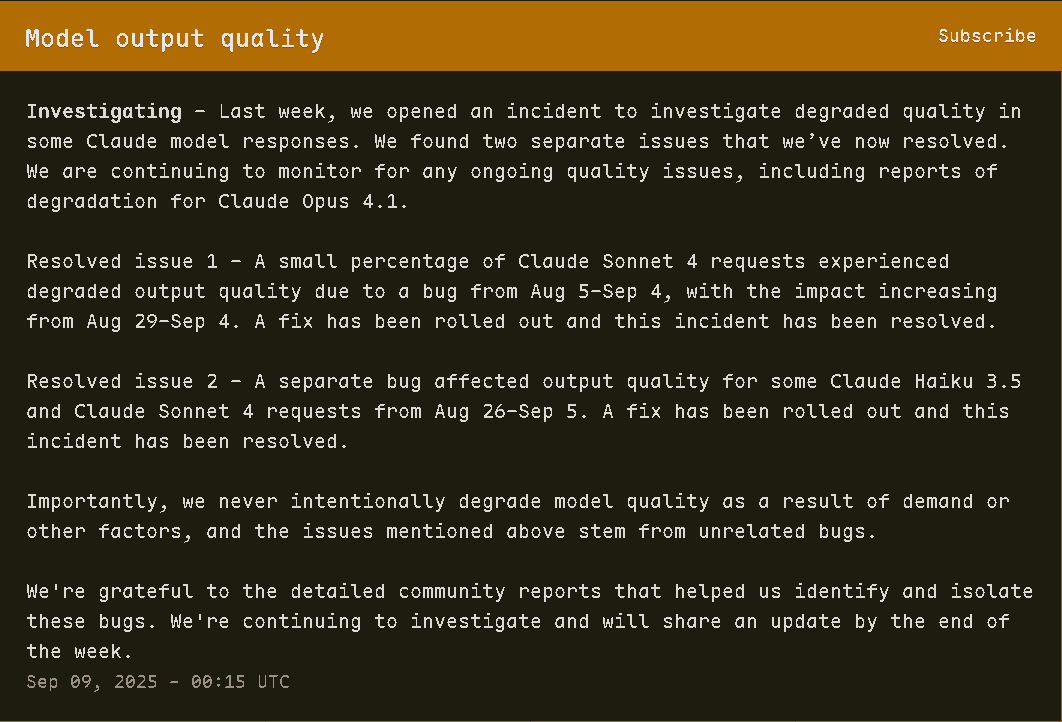Click the 00:15 UTC time text
1062x722 pixels.
(x=240, y=681)
